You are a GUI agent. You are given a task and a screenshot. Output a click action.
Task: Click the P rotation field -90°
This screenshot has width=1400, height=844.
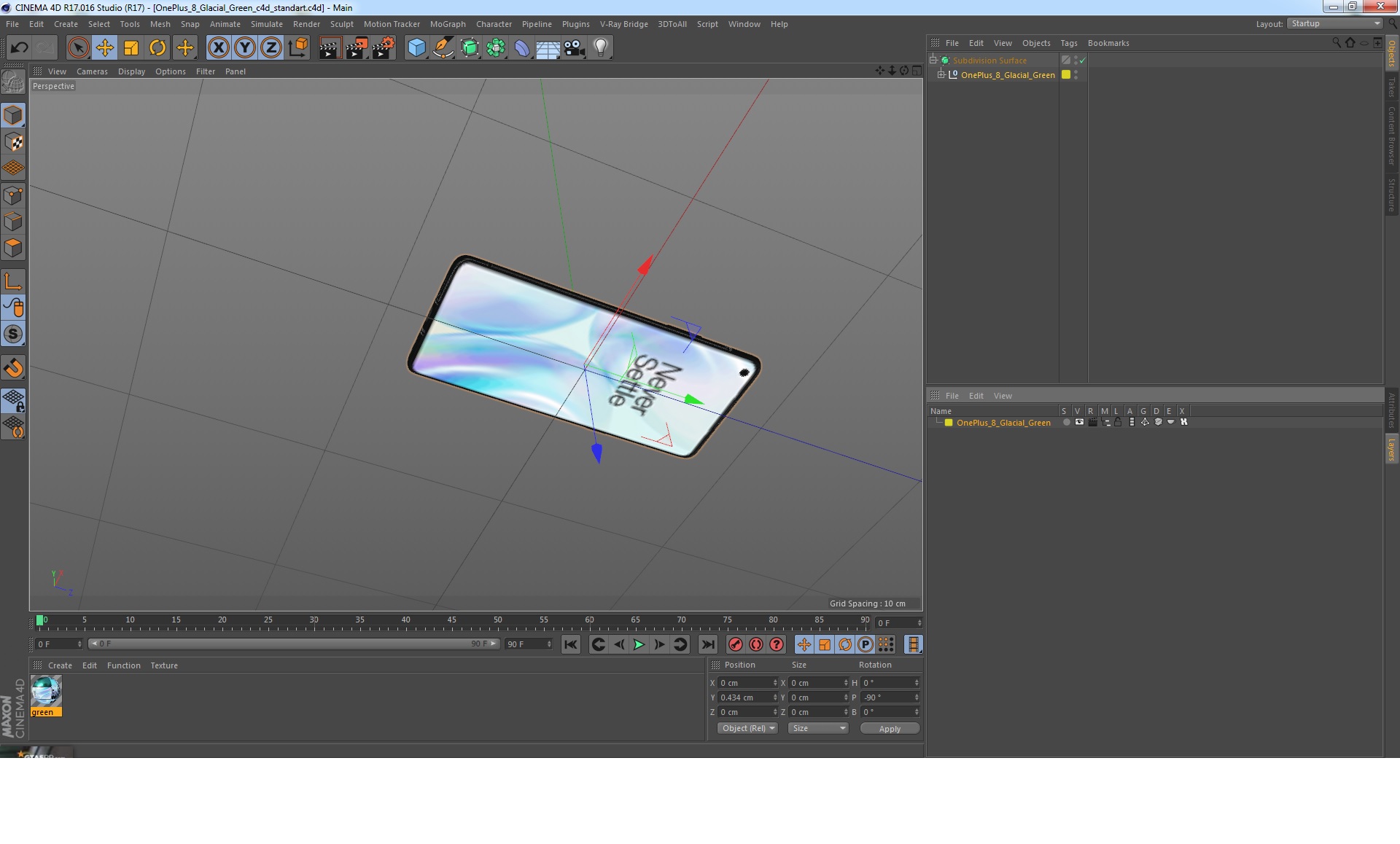pyautogui.click(x=890, y=698)
